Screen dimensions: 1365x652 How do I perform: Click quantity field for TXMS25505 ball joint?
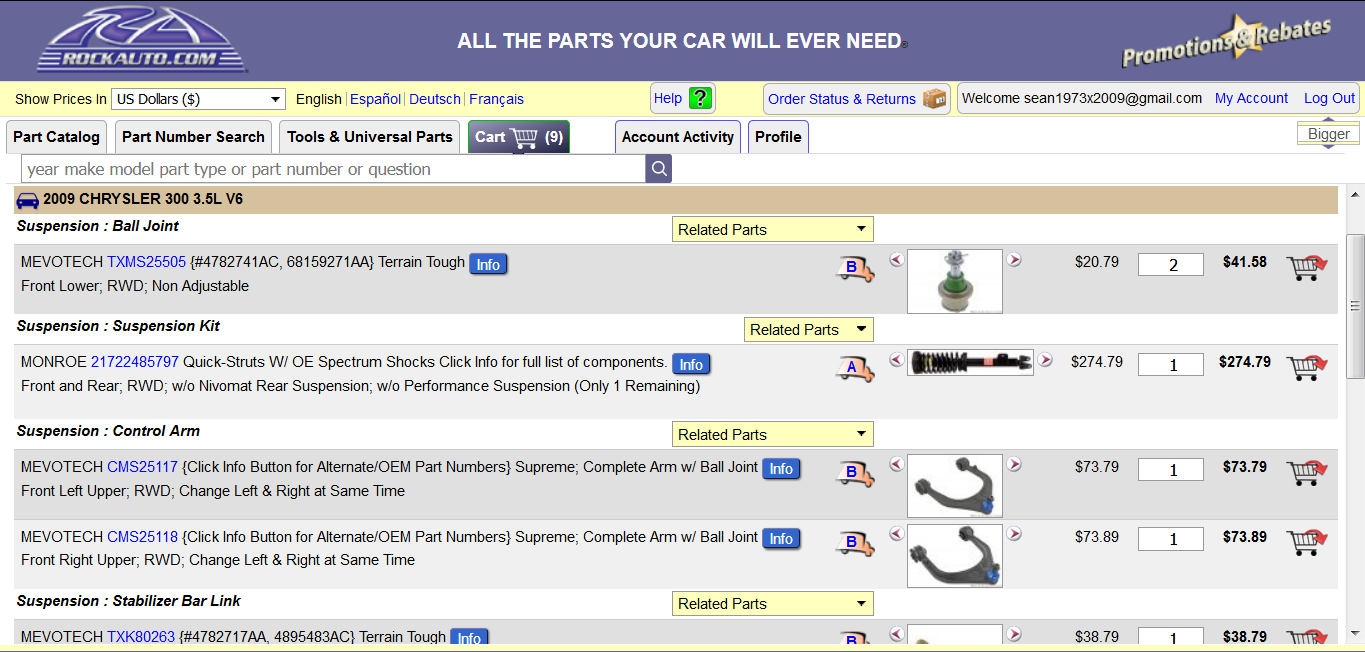pos(1171,265)
